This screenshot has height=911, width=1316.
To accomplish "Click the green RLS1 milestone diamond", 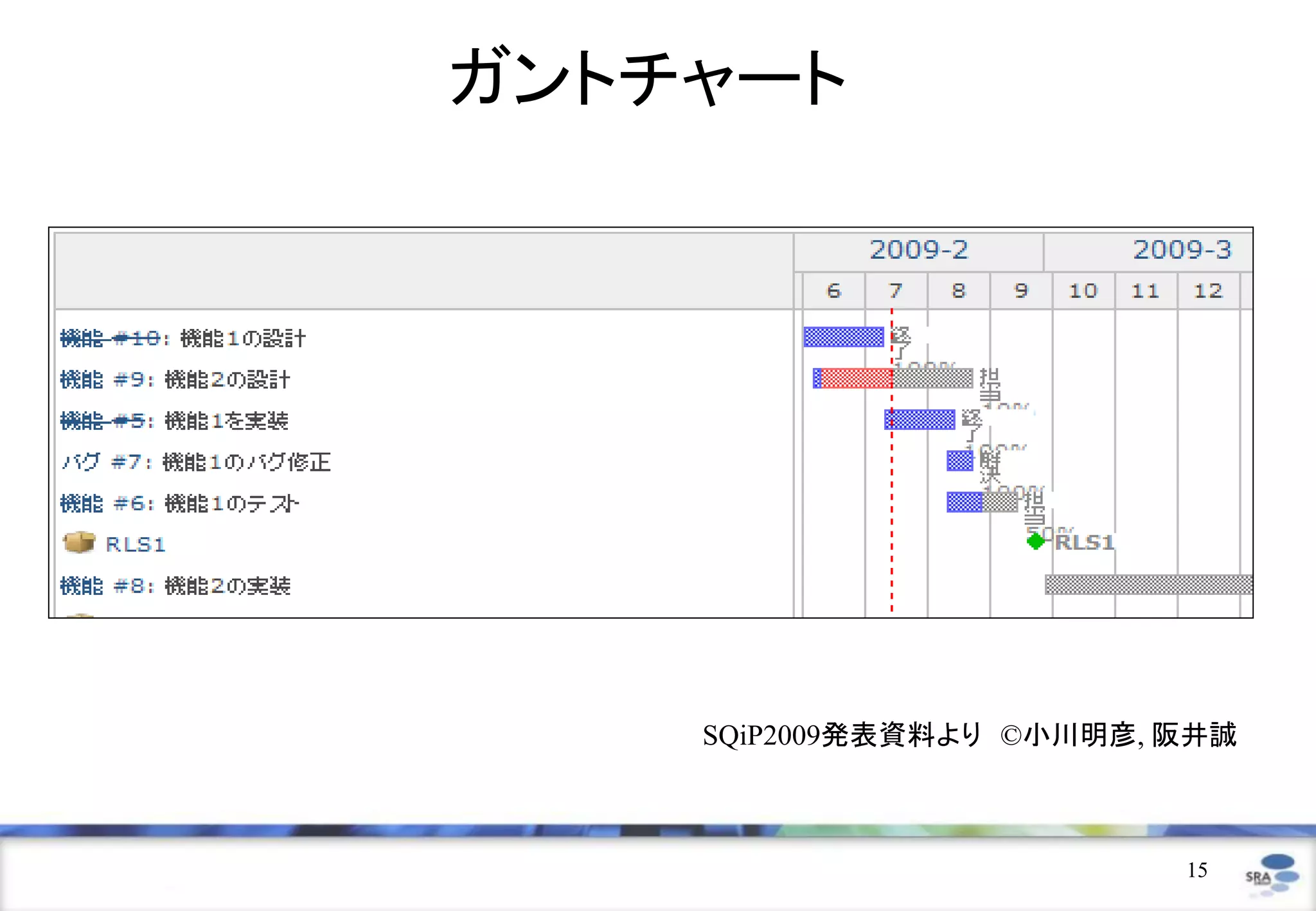I will [1035, 542].
